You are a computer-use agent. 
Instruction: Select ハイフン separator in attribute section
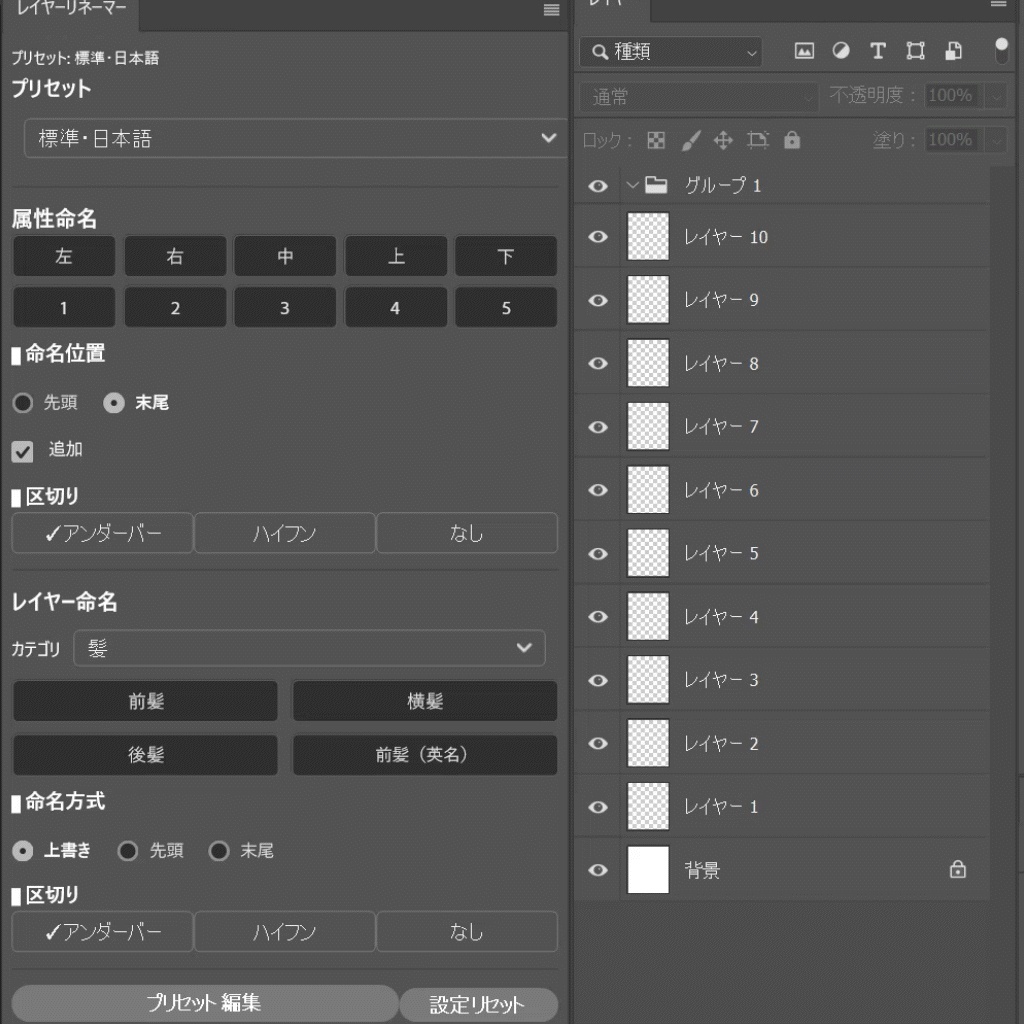point(285,534)
